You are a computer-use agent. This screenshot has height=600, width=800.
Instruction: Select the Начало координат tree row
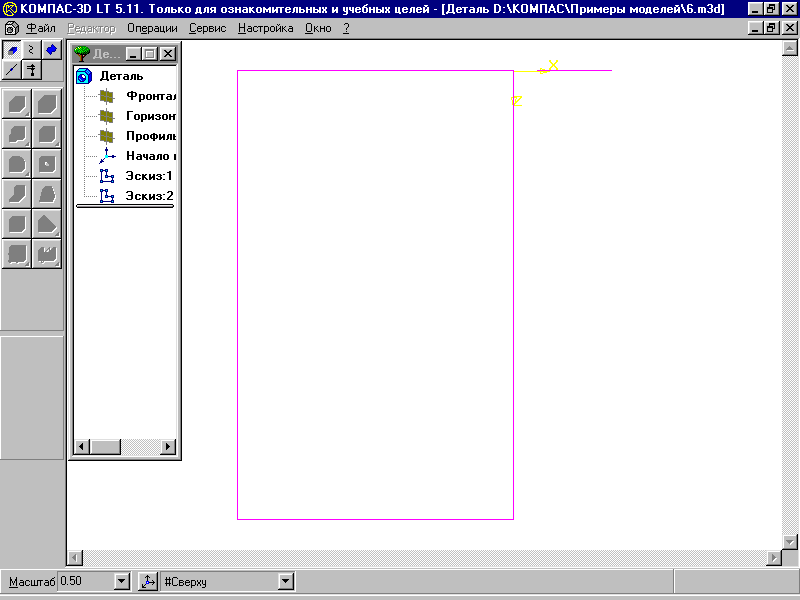138,156
